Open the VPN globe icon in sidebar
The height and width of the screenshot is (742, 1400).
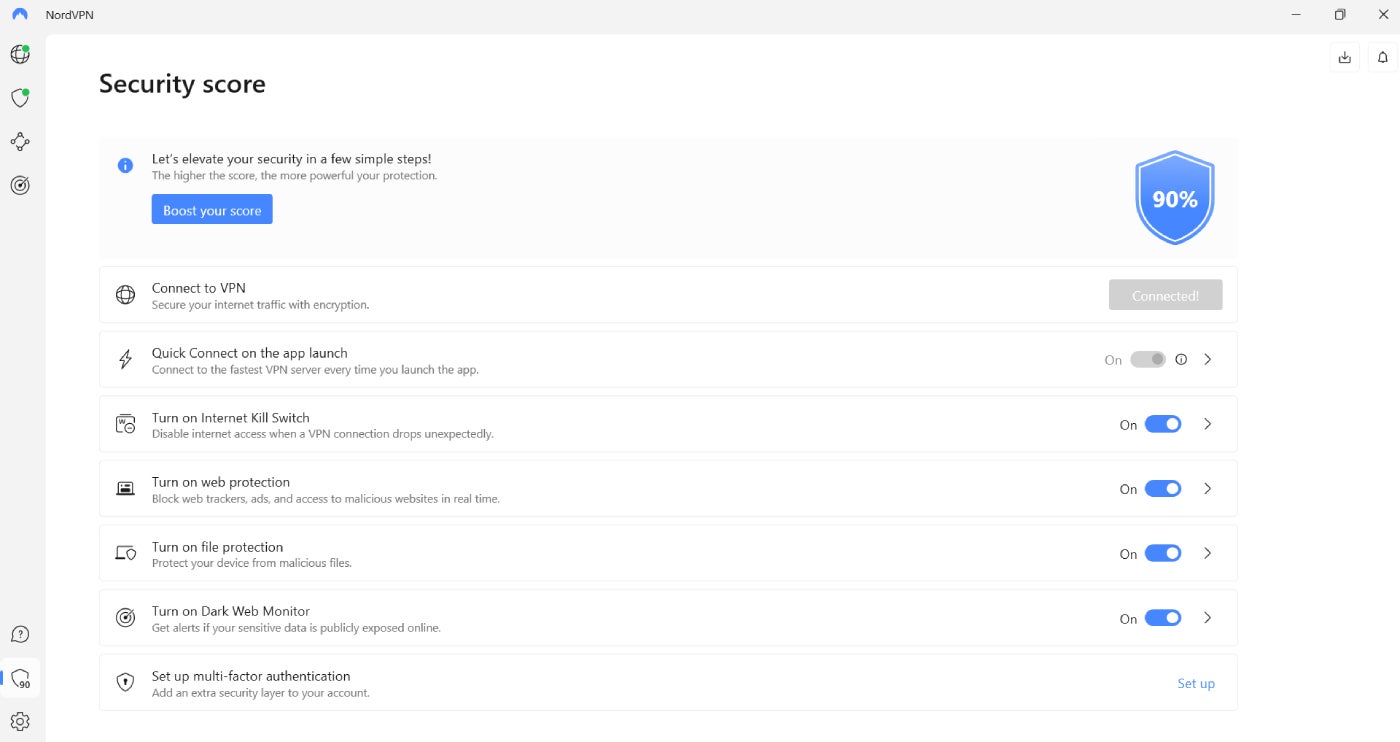click(x=20, y=54)
